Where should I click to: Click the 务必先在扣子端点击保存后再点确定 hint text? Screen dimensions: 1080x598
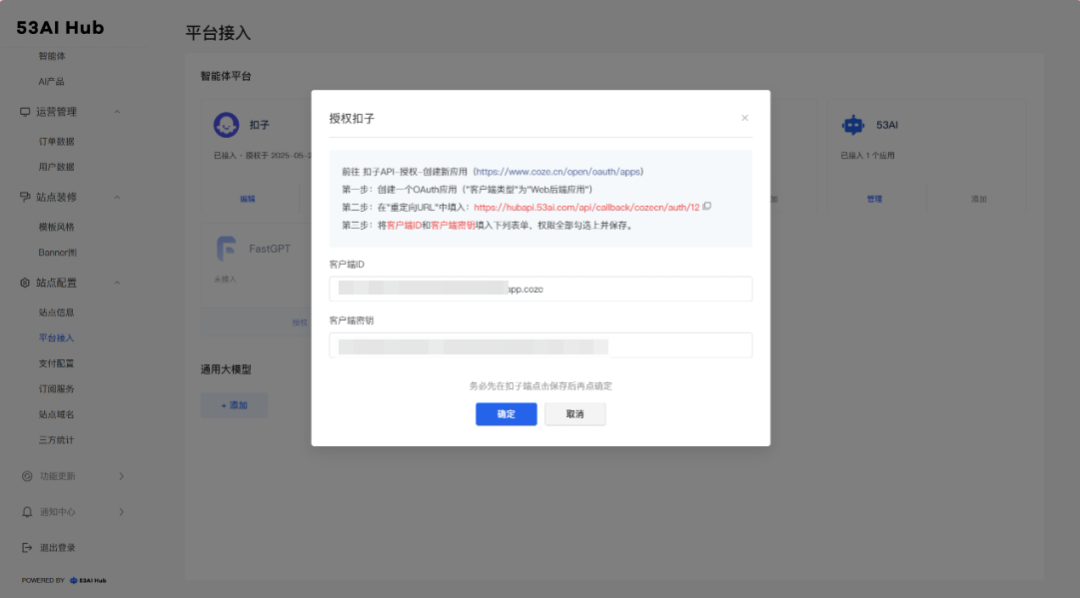pos(541,386)
